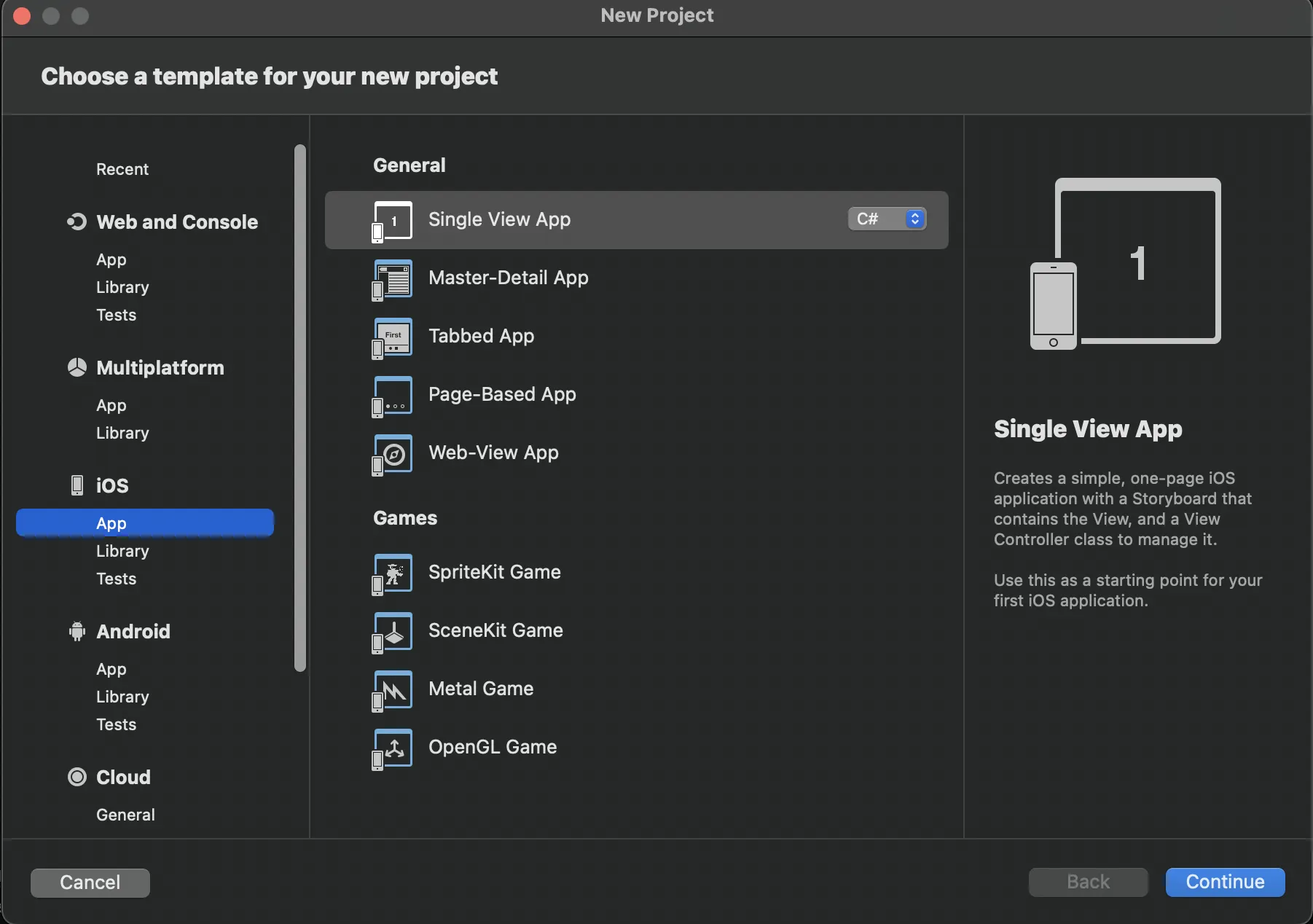This screenshot has height=924, width=1313.
Task: Select the Tabbed App template label
Action: (482, 336)
